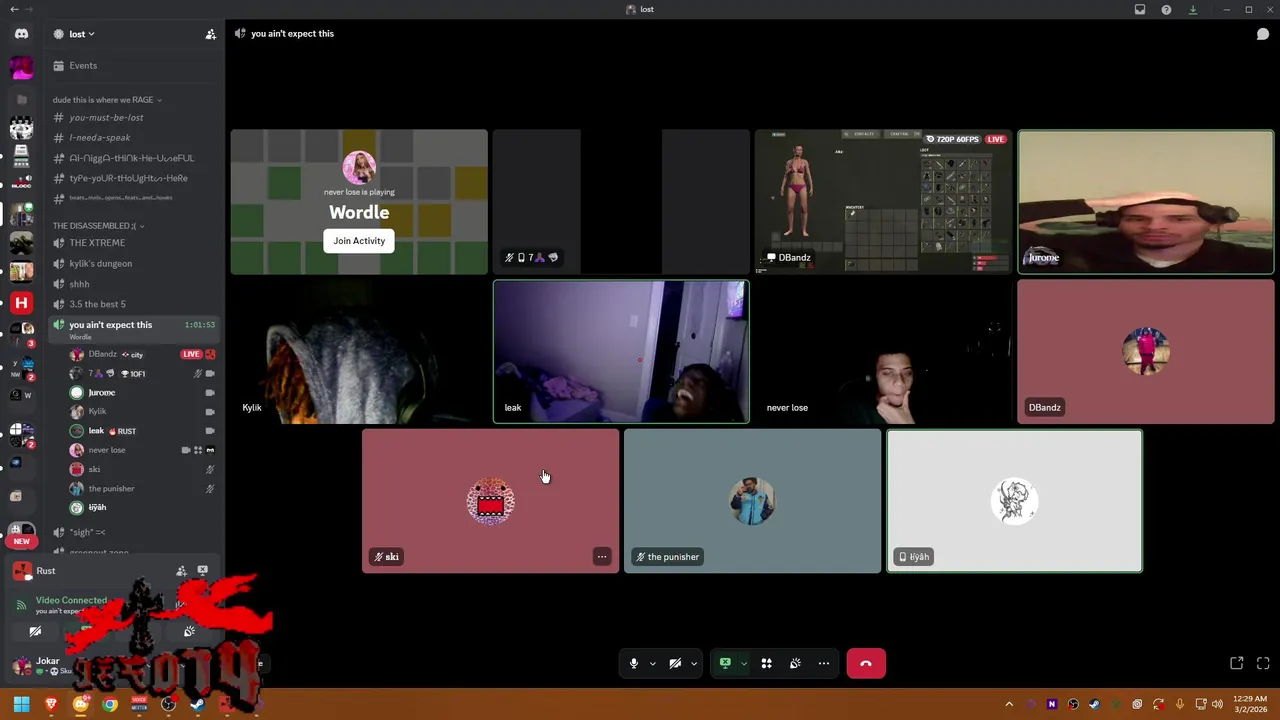
Task: Focus Jurome's video tile
Action: [x=1146, y=201]
